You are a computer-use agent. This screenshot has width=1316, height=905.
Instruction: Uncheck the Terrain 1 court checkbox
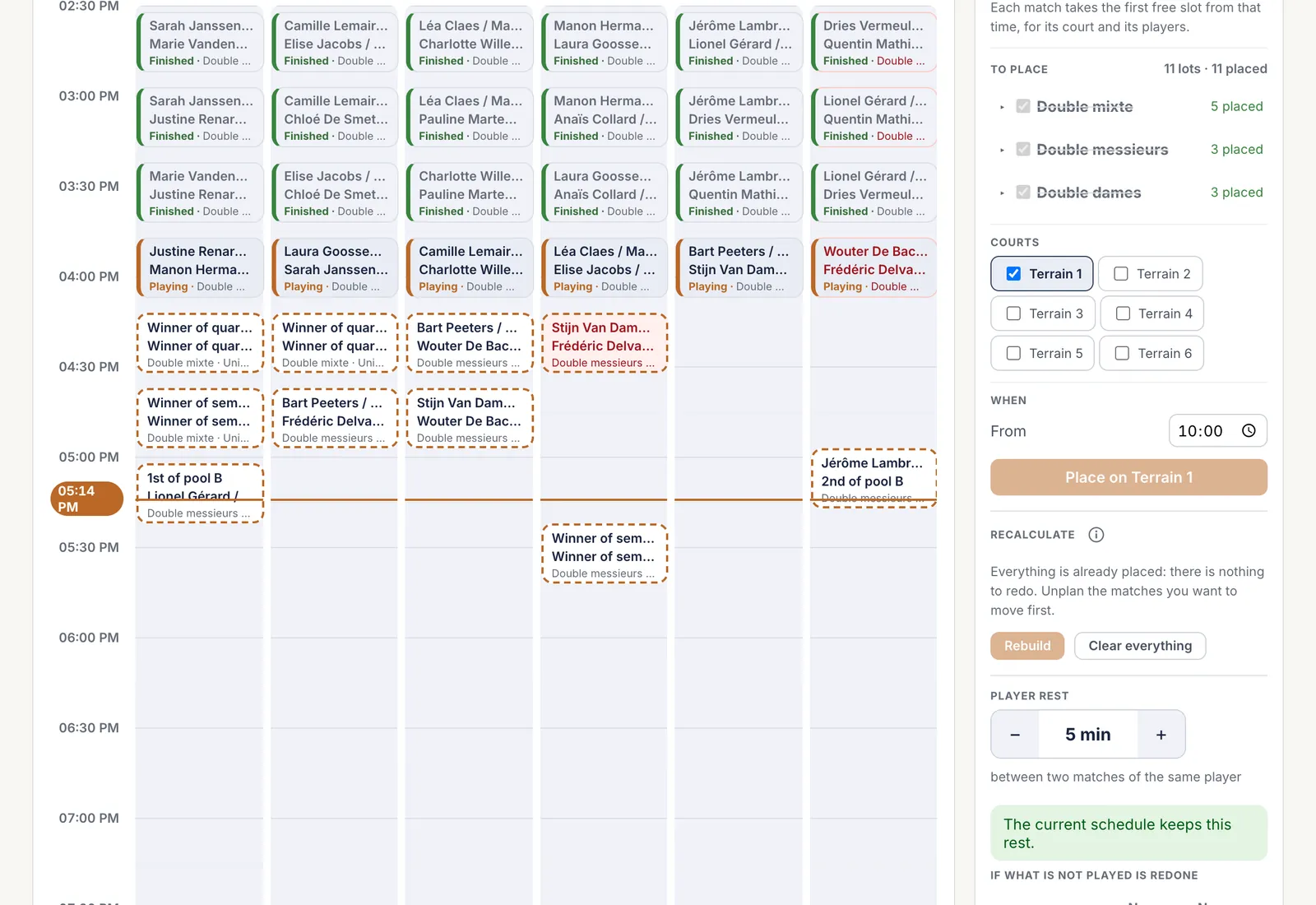(x=1013, y=274)
